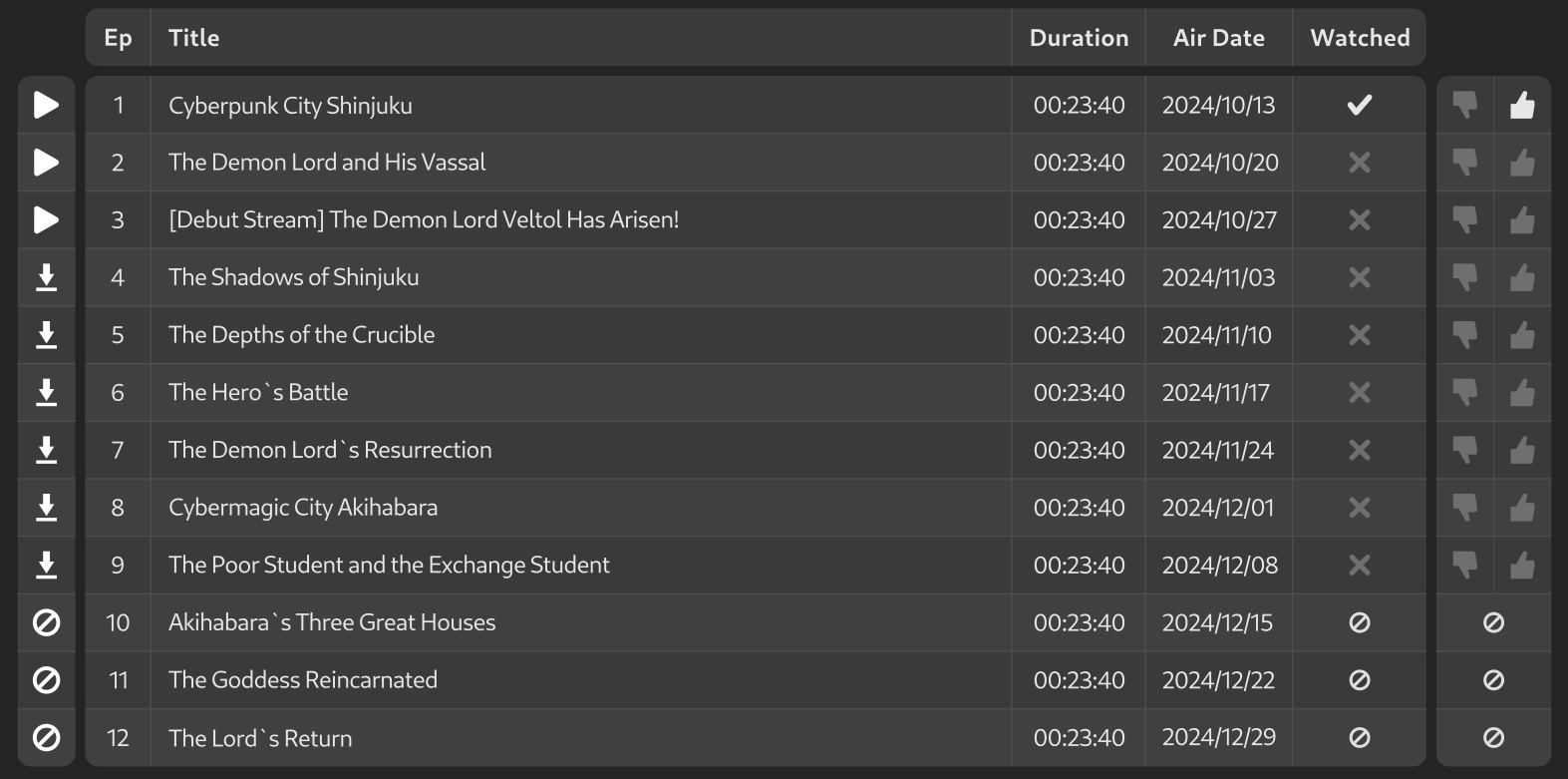Download episode 4 The Shadows of Shinjuku
The height and width of the screenshot is (779, 1568).
(46, 277)
